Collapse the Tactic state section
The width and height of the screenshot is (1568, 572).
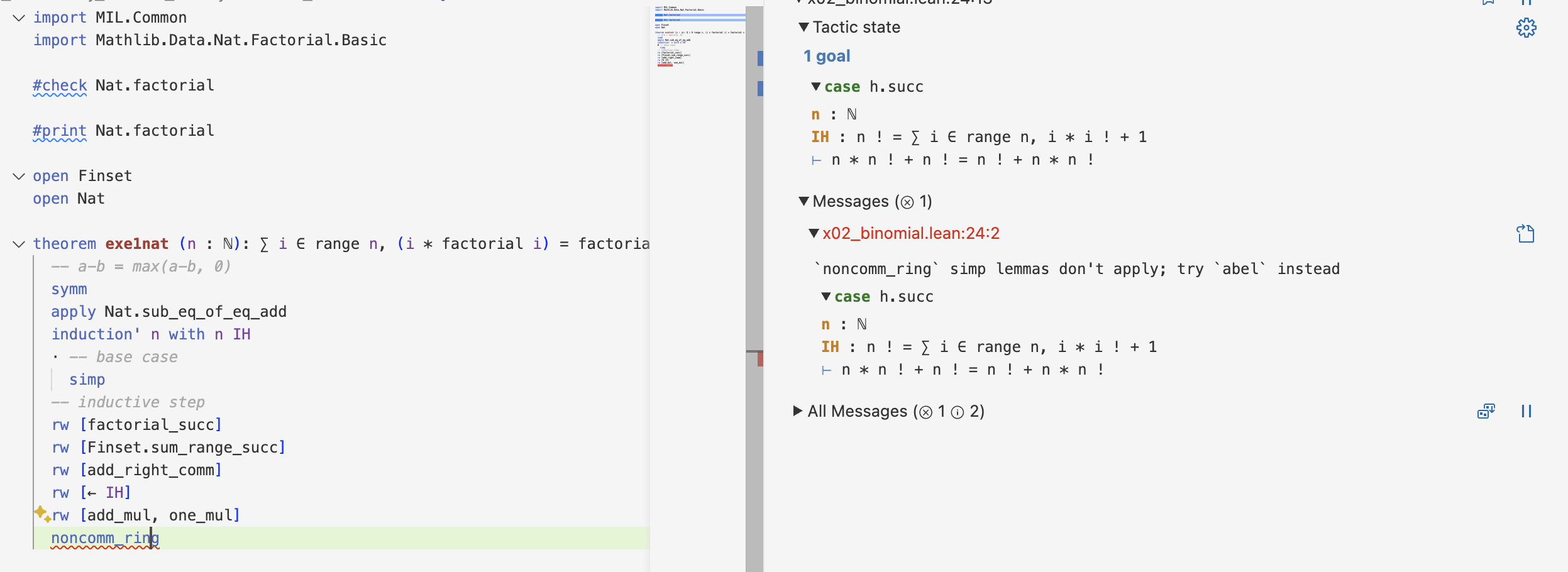[803, 27]
